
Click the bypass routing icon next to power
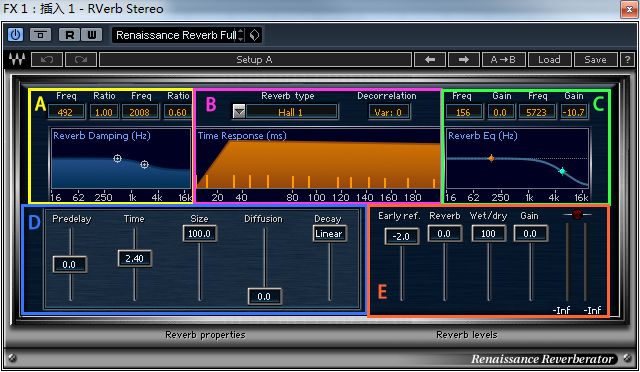click(x=40, y=35)
